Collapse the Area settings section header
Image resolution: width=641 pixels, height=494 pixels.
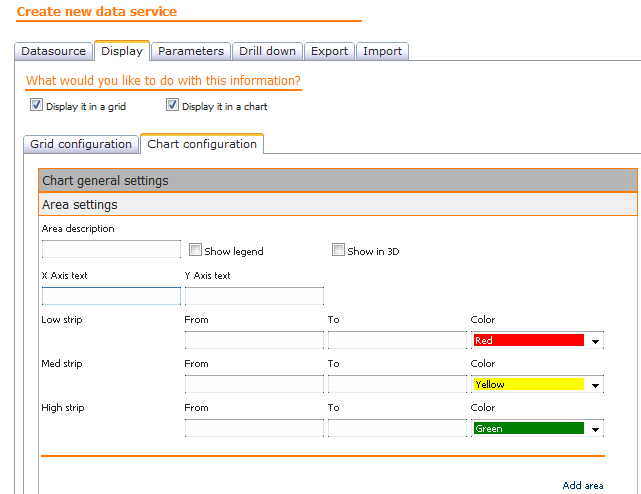pos(338,205)
